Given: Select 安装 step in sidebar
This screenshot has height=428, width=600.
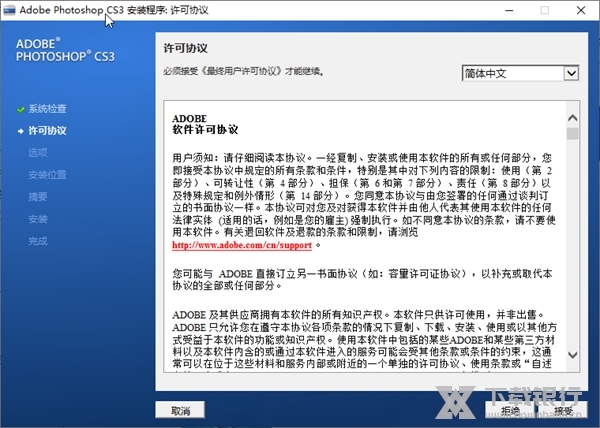Looking at the screenshot, I should (x=38, y=219).
